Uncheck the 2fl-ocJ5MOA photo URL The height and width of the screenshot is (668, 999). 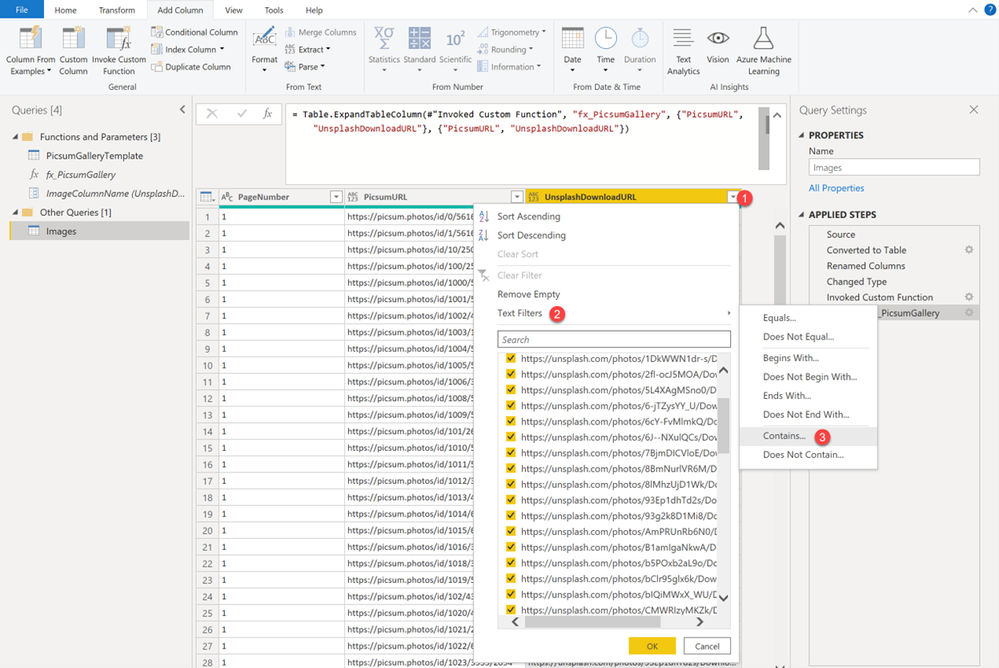[510, 374]
